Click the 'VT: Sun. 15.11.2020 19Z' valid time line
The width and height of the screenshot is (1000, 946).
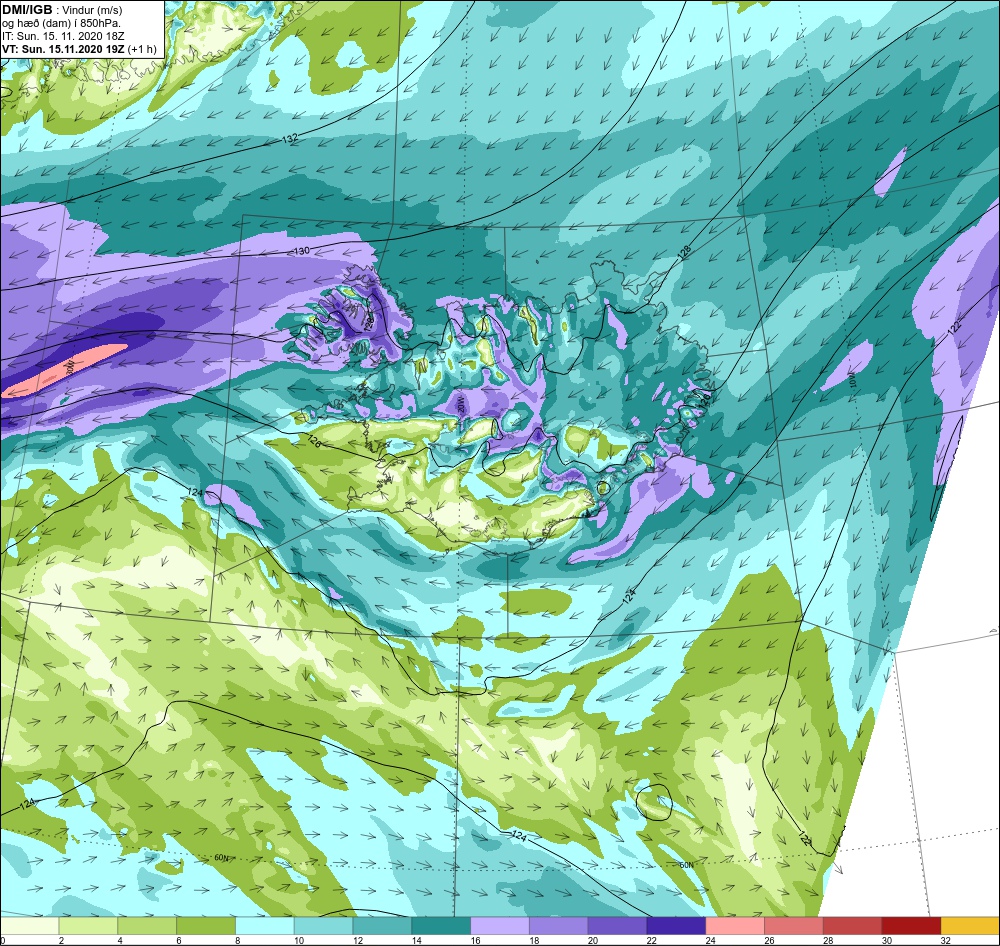(63, 49)
